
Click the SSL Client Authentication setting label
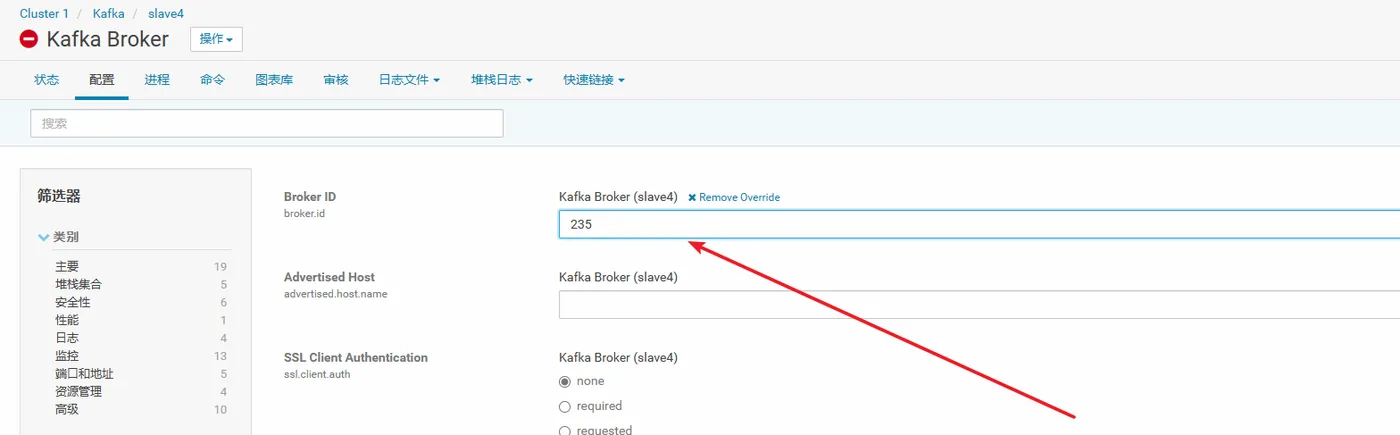pos(356,357)
